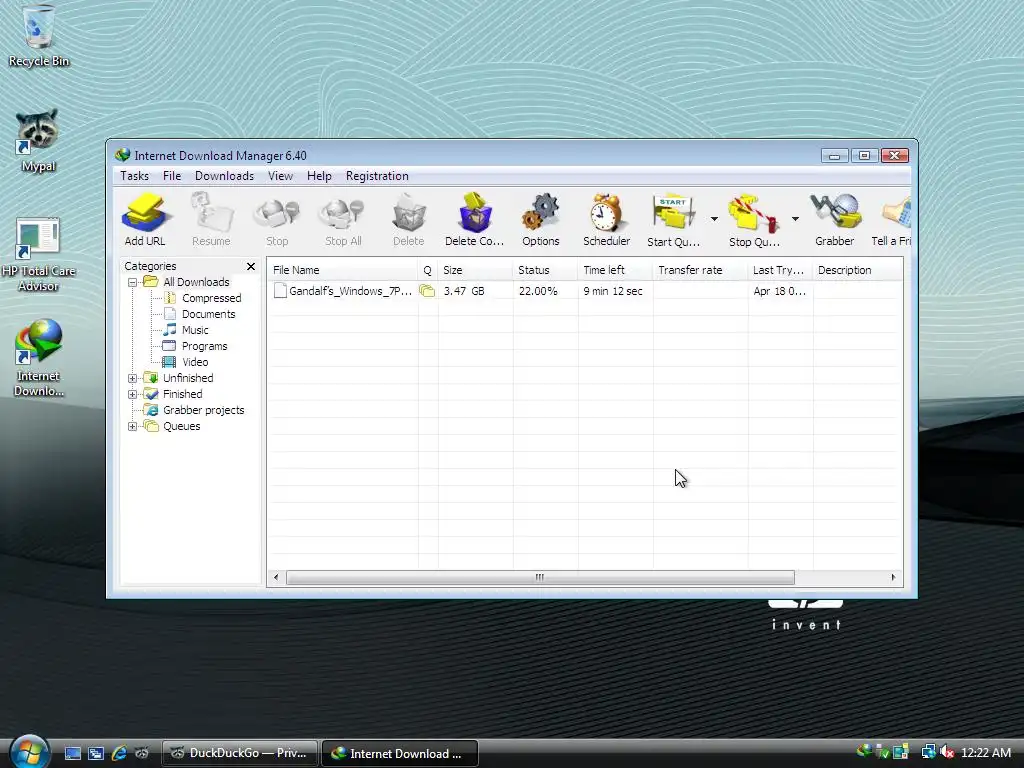Image resolution: width=1024 pixels, height=768 pixels.
Task: Expand the Unfinished tree node
Action: 133,378
